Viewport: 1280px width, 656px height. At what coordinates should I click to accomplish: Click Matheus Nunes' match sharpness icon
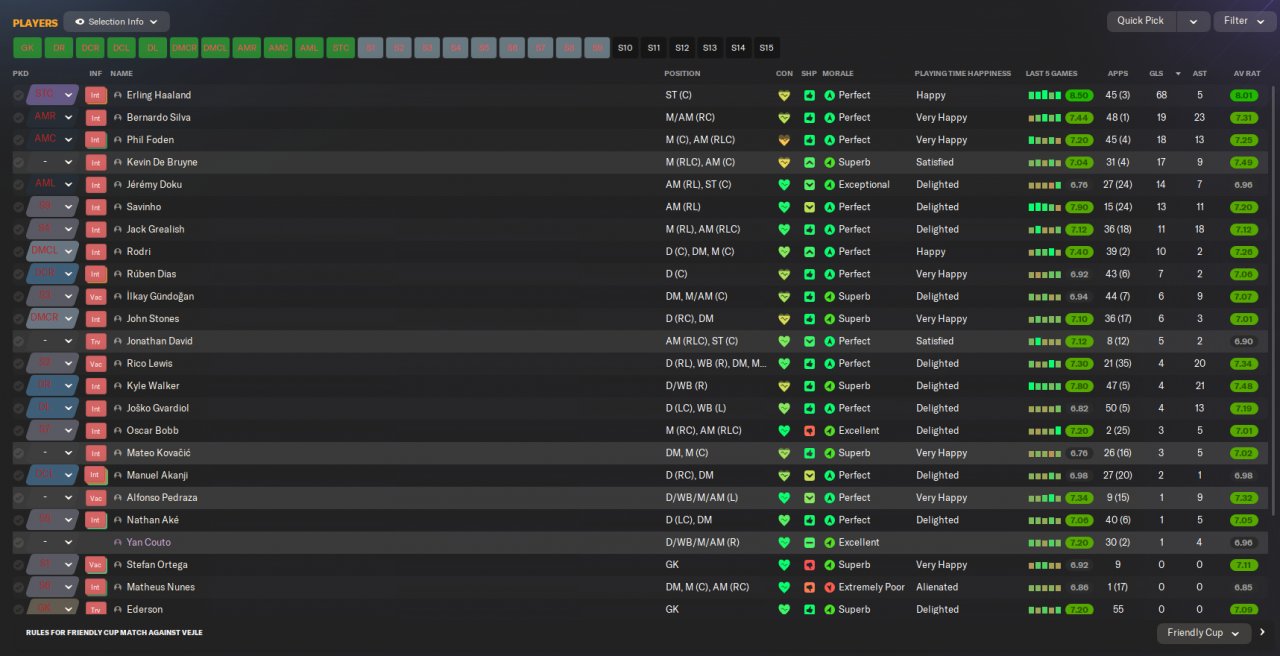click(x=809, y=588)
